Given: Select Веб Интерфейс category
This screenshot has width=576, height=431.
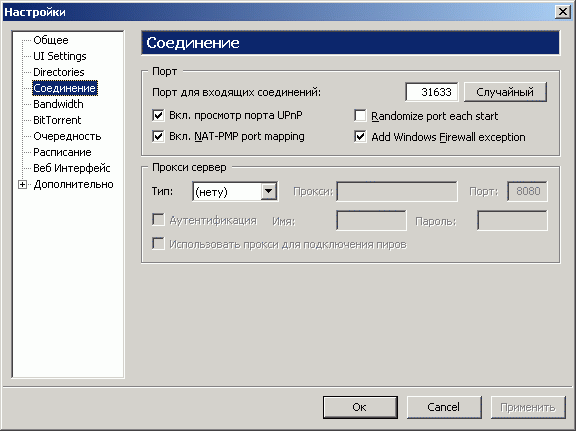Looking at the screenshot, I should 72,168.
